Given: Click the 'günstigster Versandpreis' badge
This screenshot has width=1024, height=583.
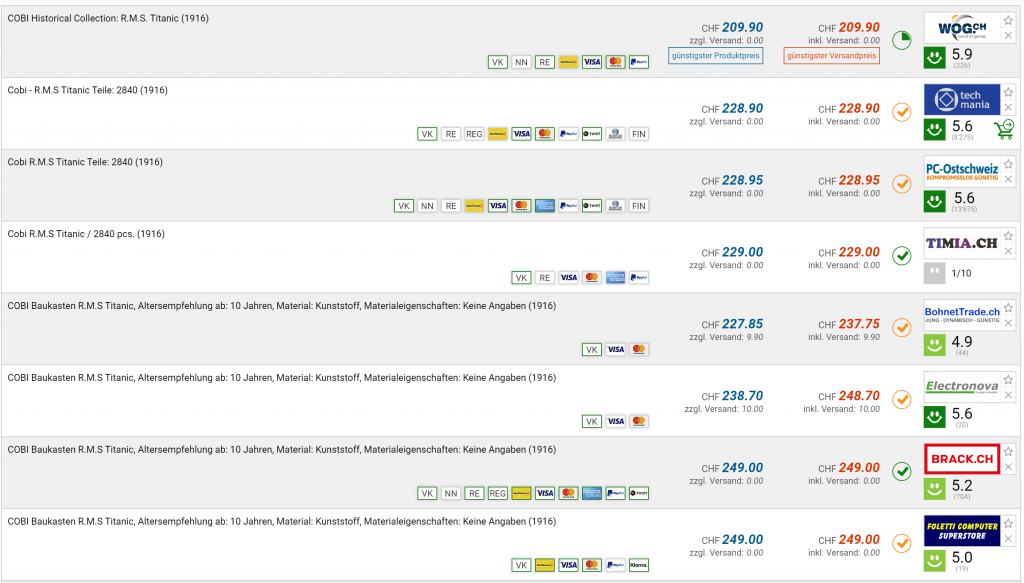Looking at the screenshot, I should pyautogui.click(x=831, y=56).
